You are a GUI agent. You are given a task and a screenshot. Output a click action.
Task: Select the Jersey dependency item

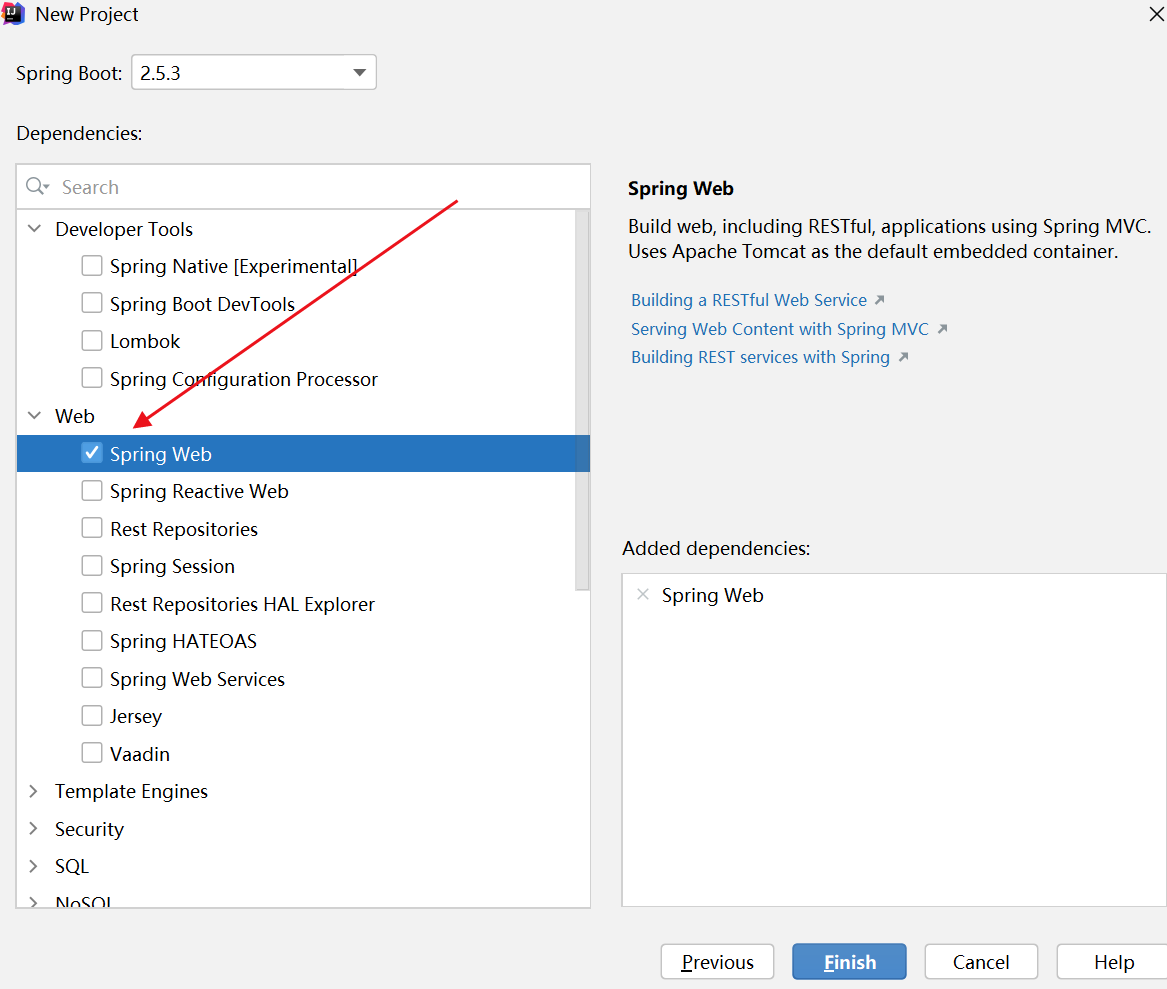pyautogui.click(x=135, y=716)
